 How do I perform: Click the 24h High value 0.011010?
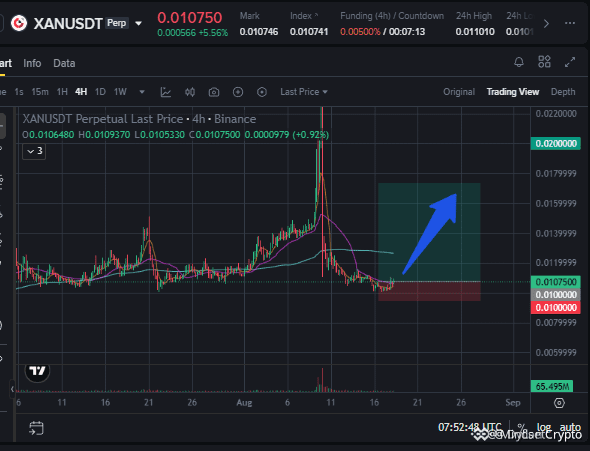pos(475,32)
